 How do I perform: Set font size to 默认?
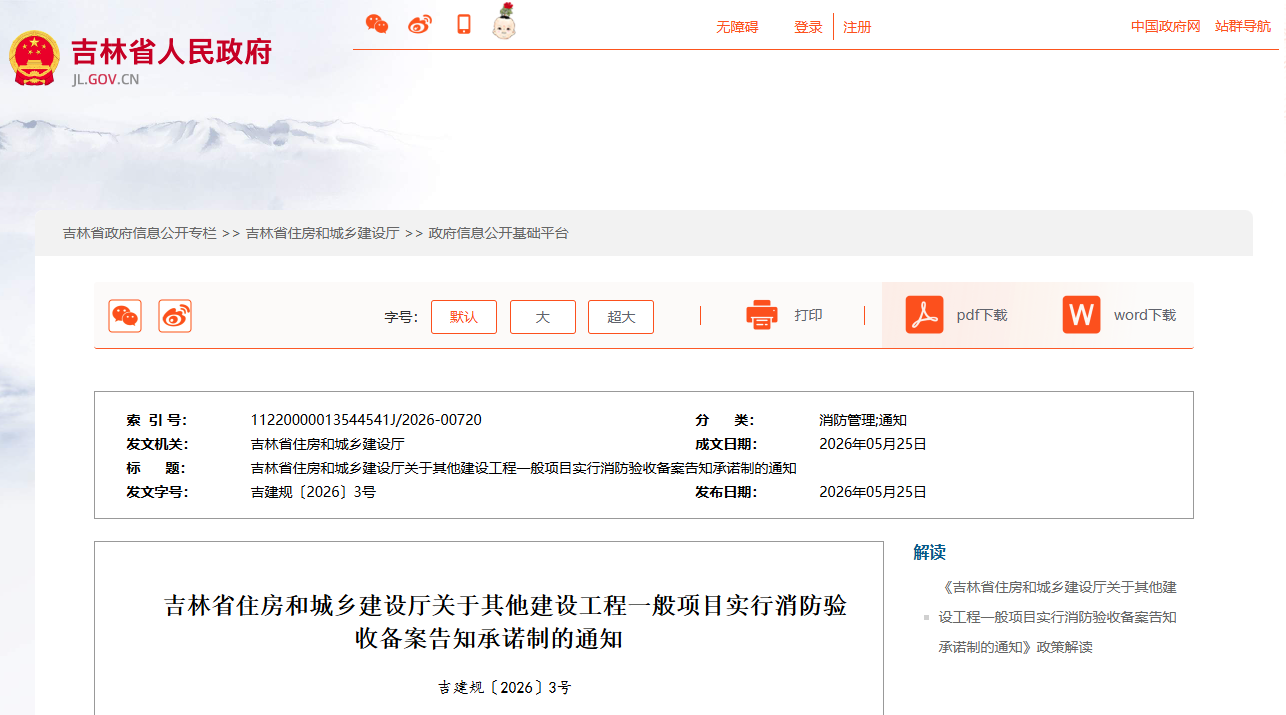464,317
